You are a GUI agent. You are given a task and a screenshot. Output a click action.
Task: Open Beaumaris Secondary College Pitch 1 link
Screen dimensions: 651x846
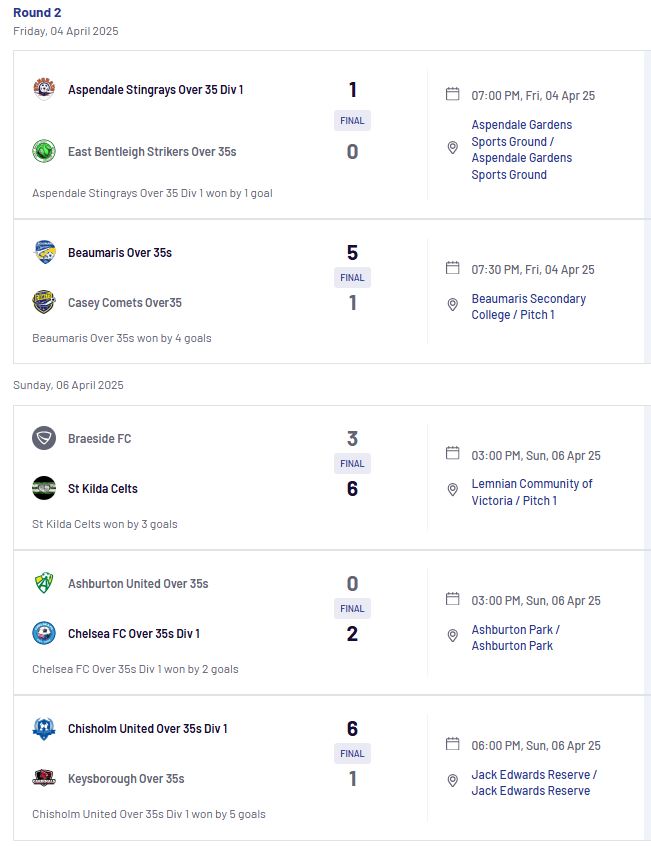[x=529, y=306]
